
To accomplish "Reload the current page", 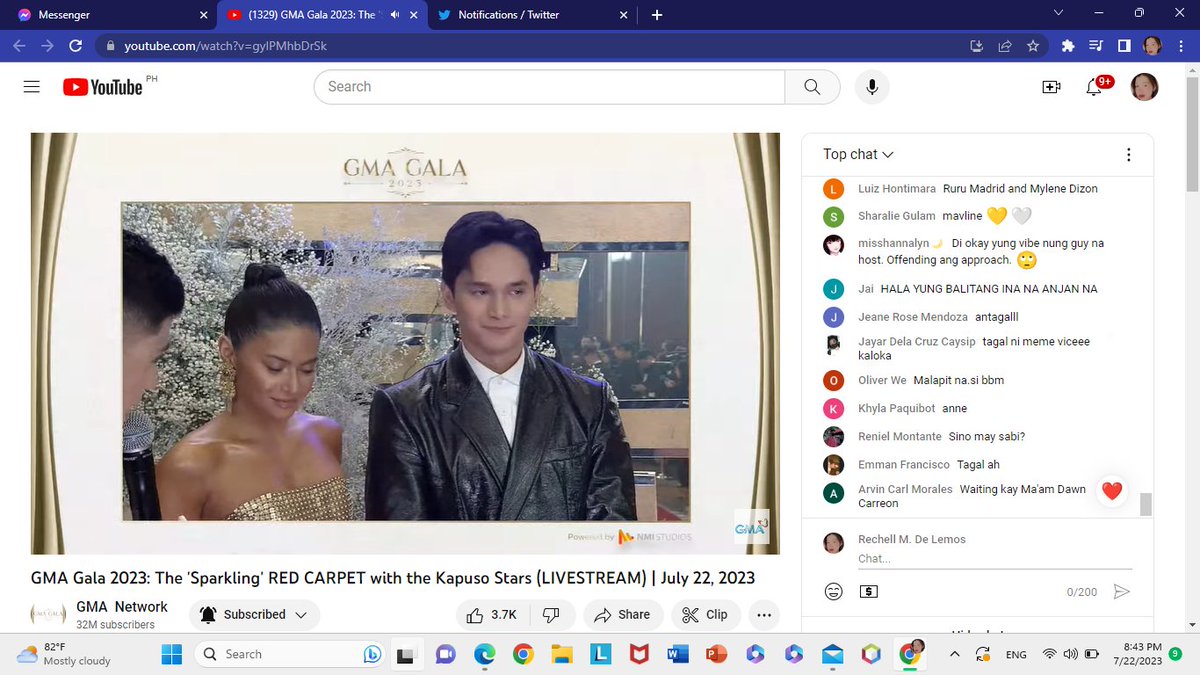I will [75, 46].
